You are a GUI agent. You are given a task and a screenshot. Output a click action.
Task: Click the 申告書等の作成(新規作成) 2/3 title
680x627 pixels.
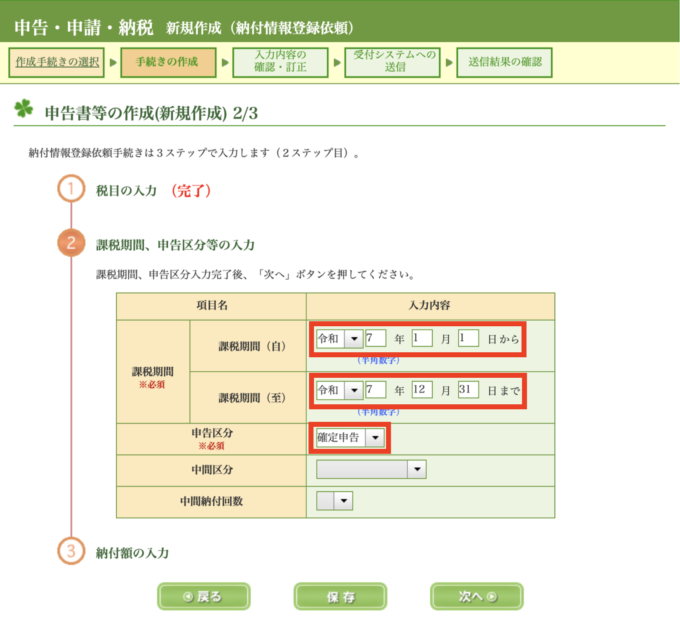tap(151, 113)
